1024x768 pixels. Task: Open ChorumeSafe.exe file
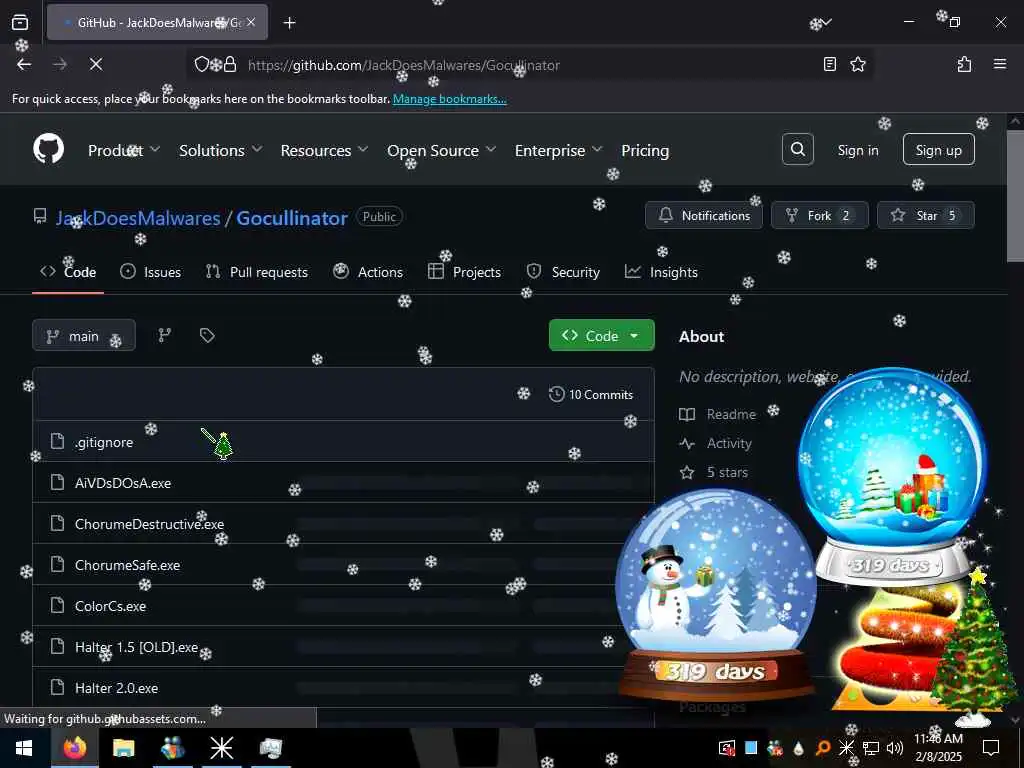click(127, 565)
